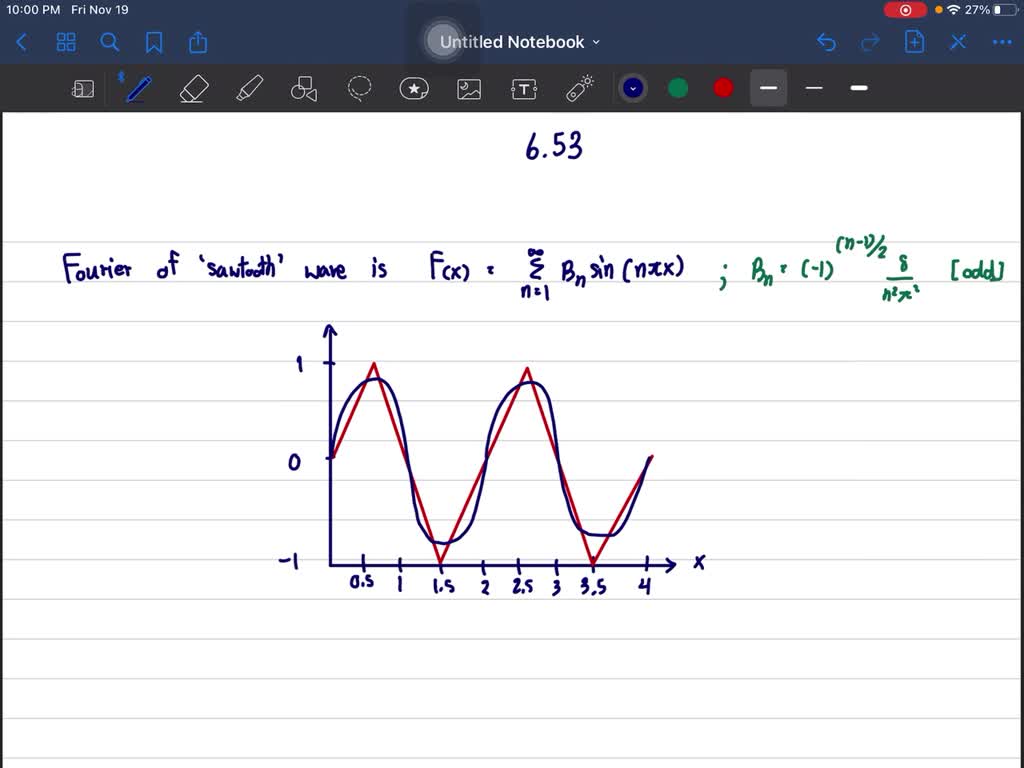The height and width of the screenshot is (768, 1024).
Task: Bookmark the current page
Action: (x=155, y=42)
